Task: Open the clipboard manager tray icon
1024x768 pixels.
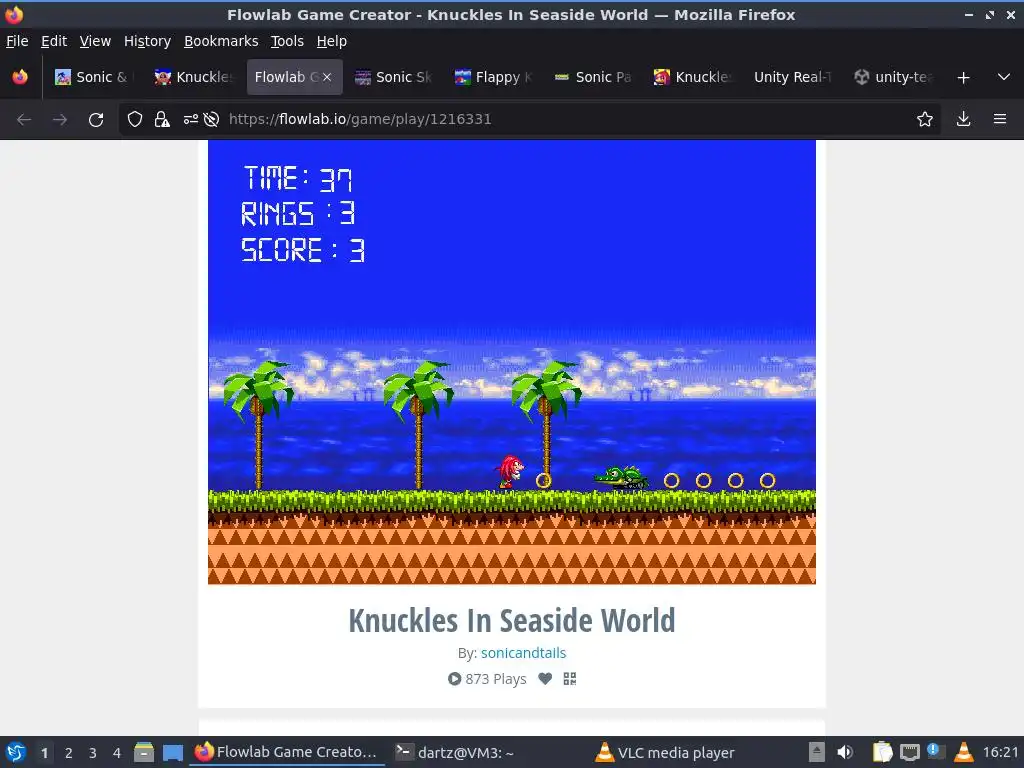Action: (x=882, y=752)
